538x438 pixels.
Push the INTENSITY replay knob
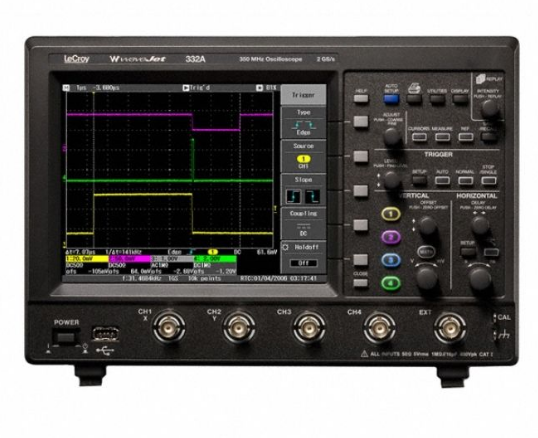point(490,109)
